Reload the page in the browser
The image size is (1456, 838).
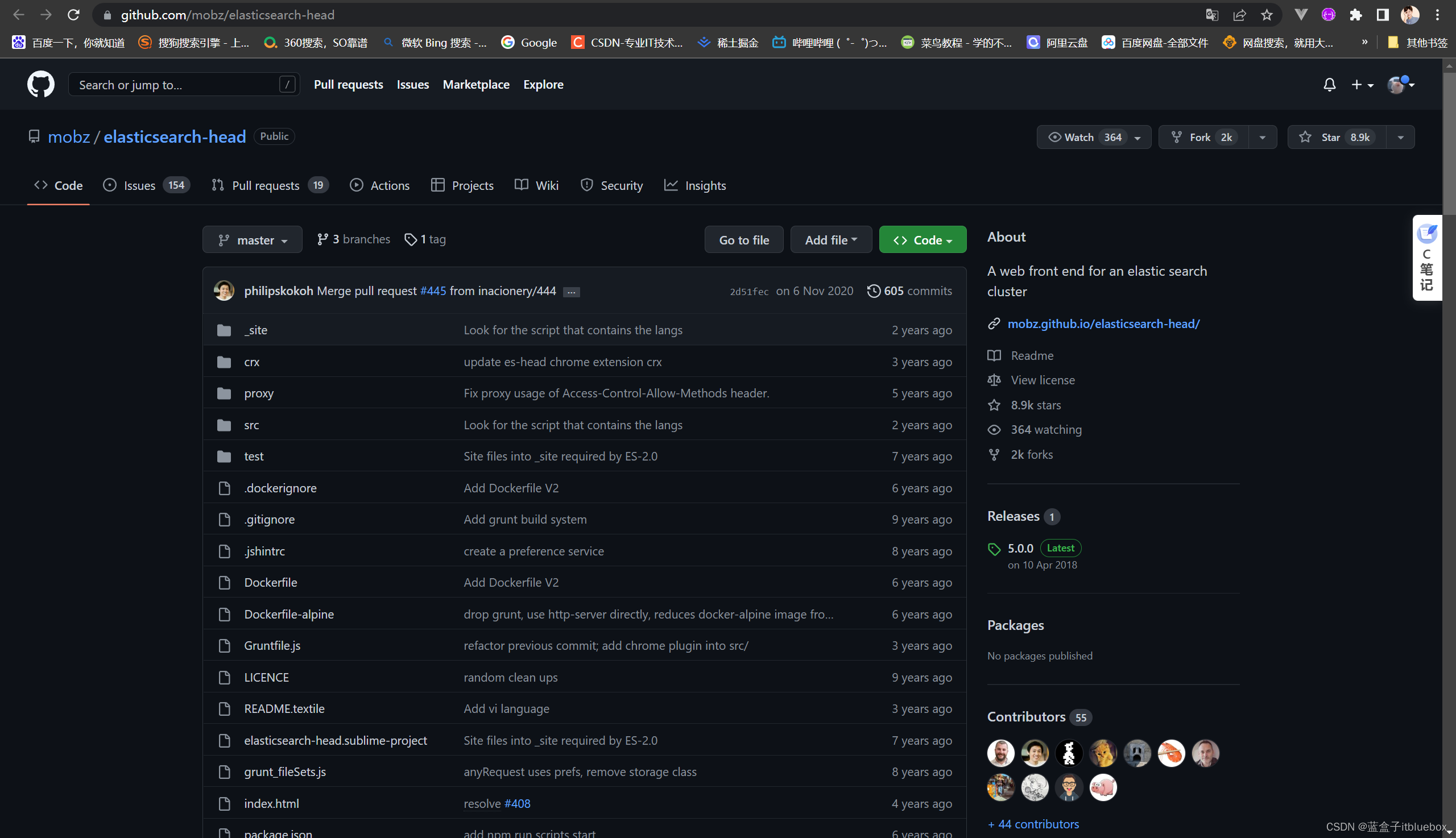(x=73, y=15)
